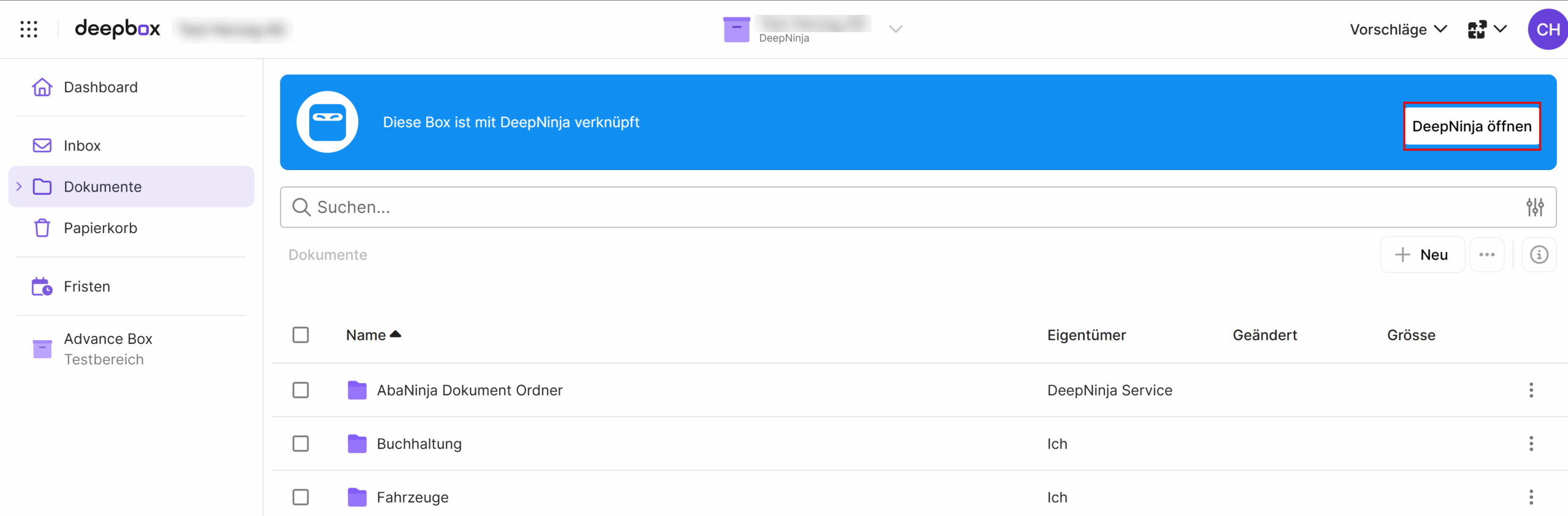Sort by Eigentümer column

1087,335
